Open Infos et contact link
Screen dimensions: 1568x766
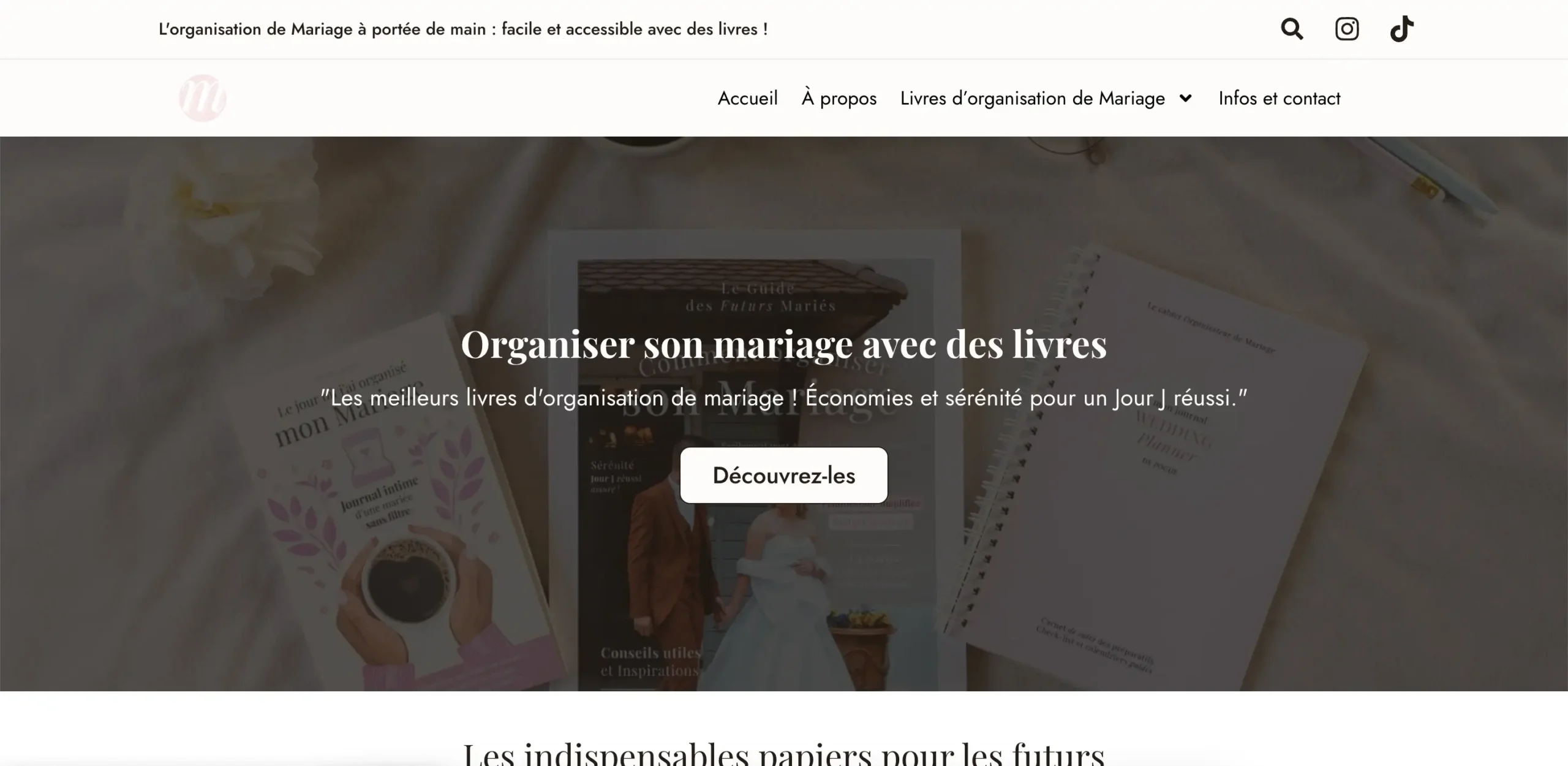(x=1279, y=98)
